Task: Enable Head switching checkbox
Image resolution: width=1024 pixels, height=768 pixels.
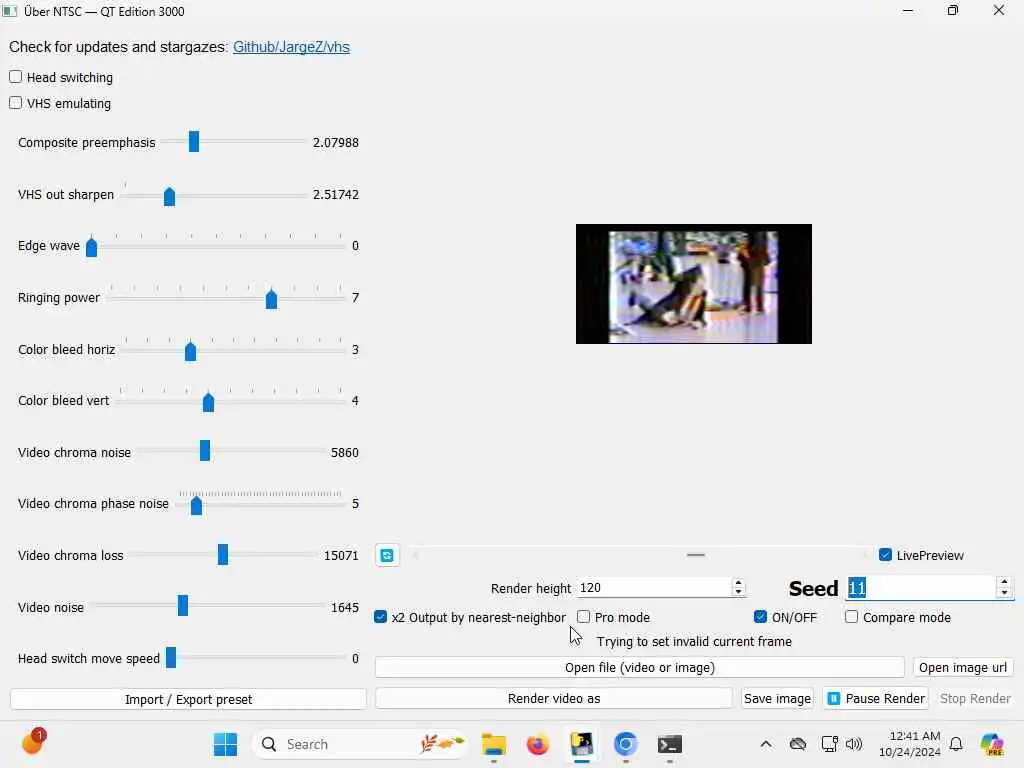Action: tap(16, 77)
